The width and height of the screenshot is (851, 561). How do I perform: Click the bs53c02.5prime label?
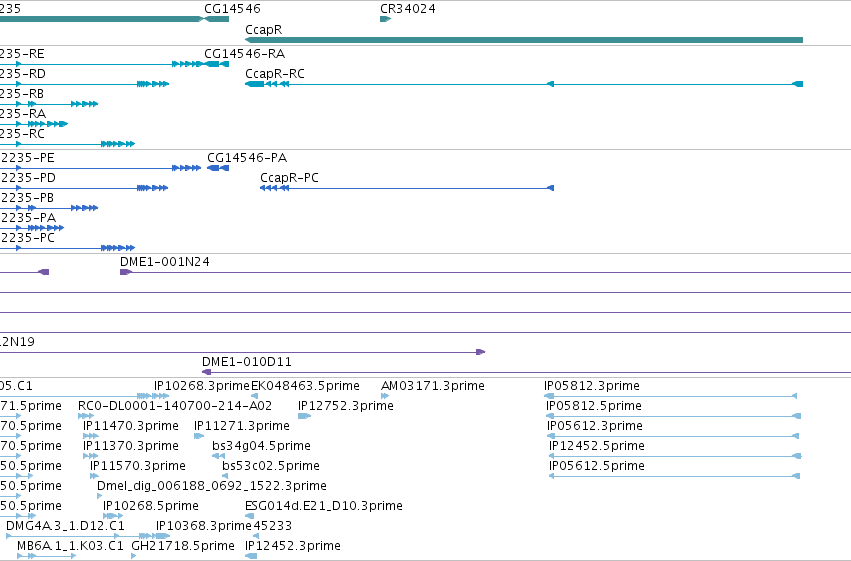[x=271, y=466]
